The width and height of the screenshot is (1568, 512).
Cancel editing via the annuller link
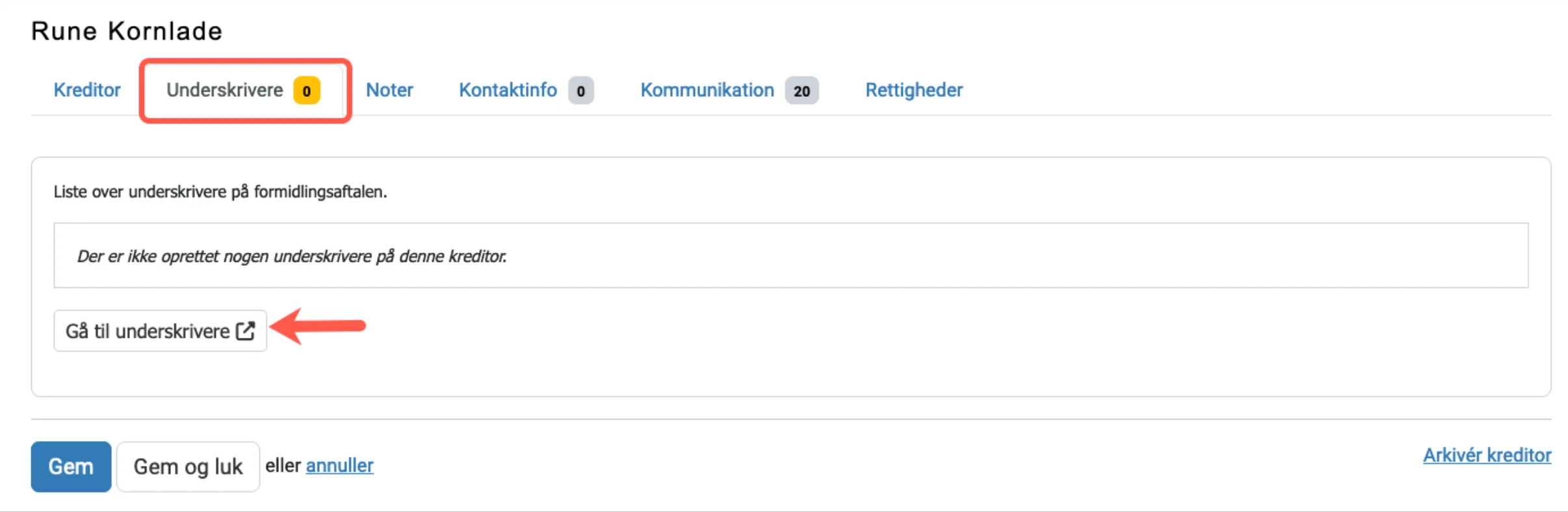[x=339, y=465]
